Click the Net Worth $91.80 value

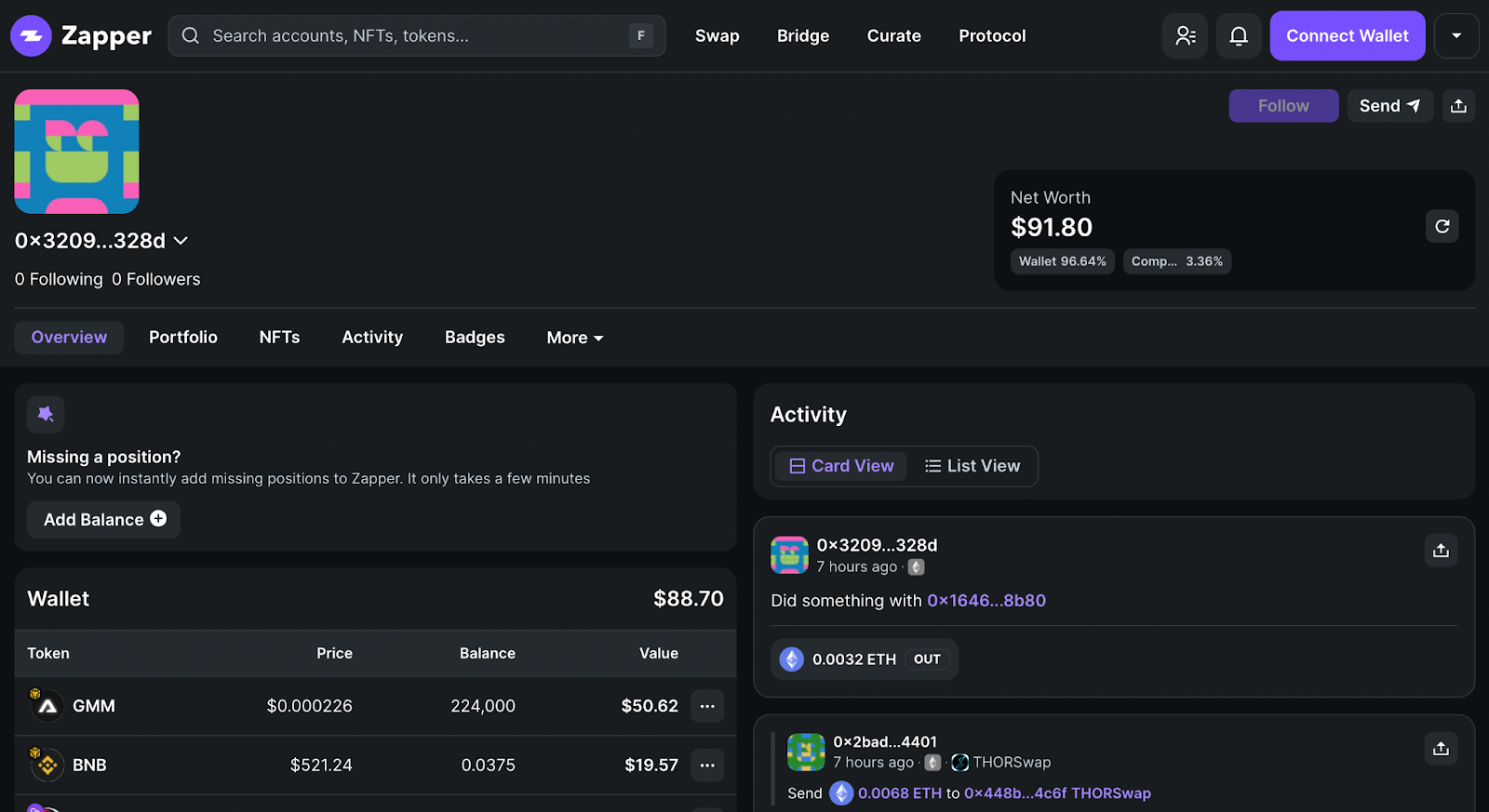point(1052,227)
